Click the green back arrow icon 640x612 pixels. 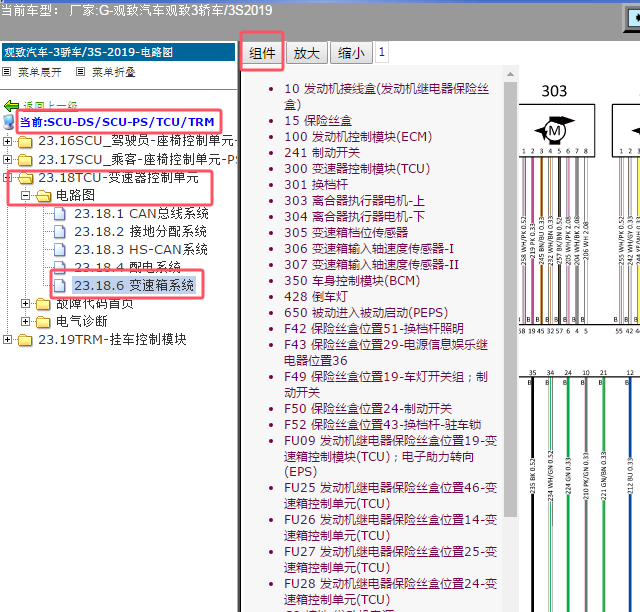(11, 106)
